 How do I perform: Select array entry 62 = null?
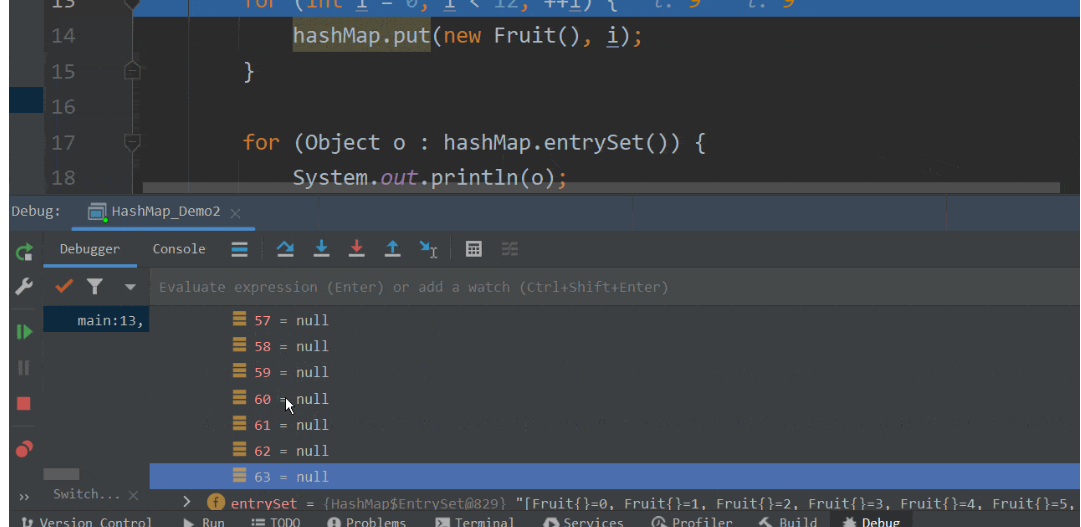point(291,451)
